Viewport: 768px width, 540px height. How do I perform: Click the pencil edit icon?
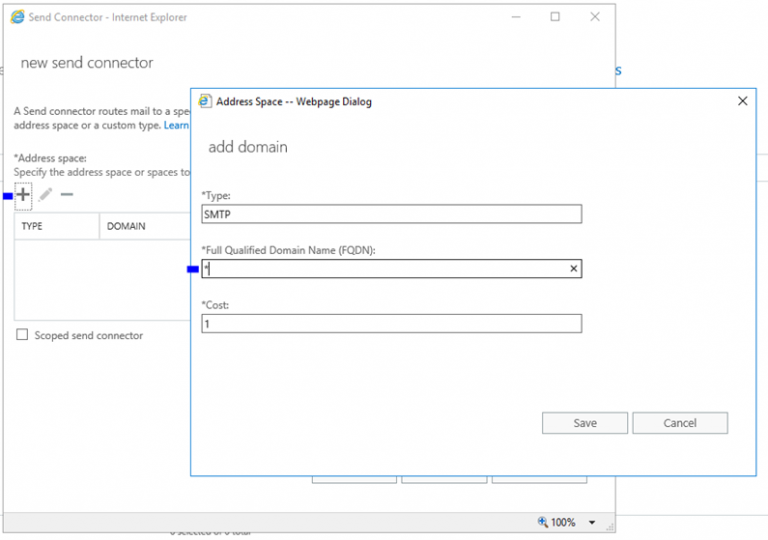pos(46,195)
